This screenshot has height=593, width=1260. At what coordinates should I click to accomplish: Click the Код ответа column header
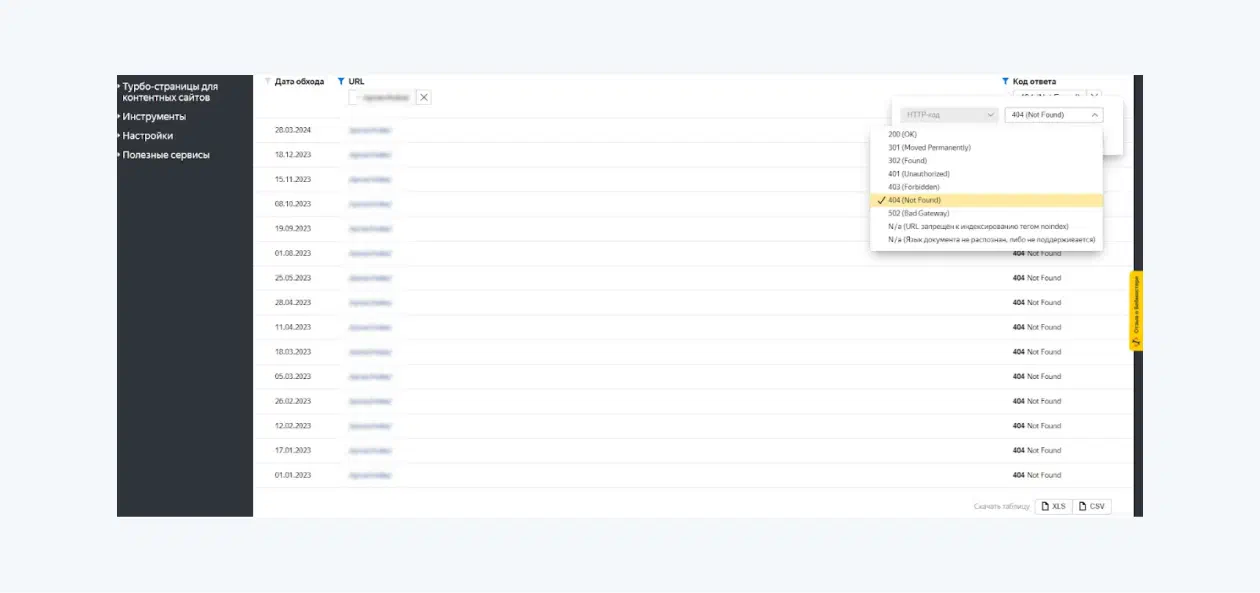coord(1034,81)
